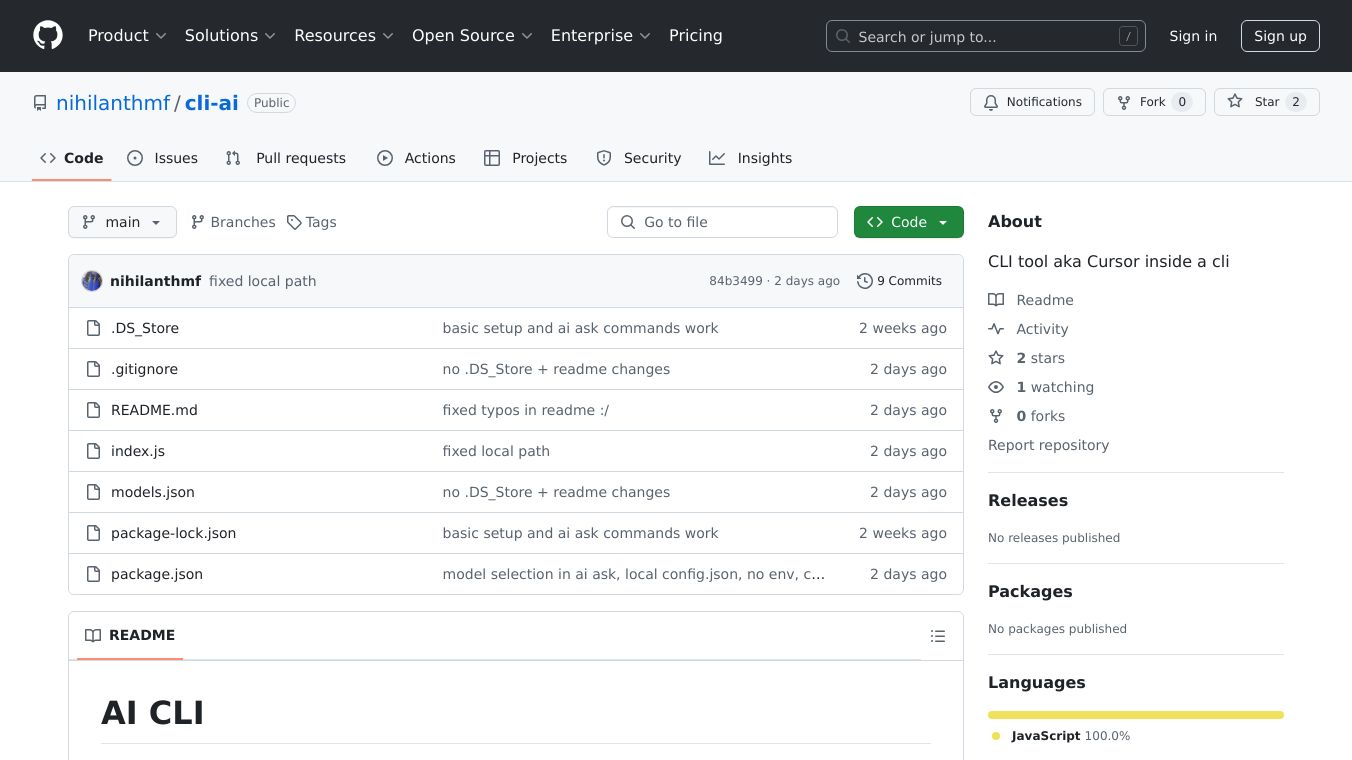Fork the repository using Fork button

tap(1153, 102)
